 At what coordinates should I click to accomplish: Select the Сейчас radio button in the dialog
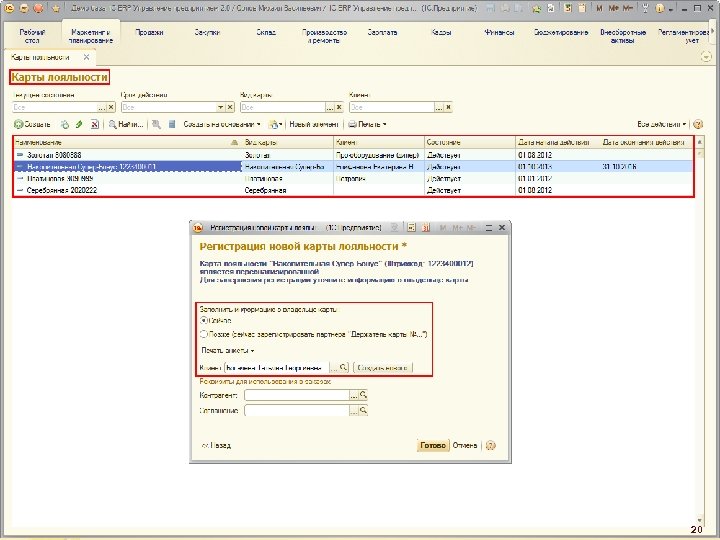pos(204,321)
